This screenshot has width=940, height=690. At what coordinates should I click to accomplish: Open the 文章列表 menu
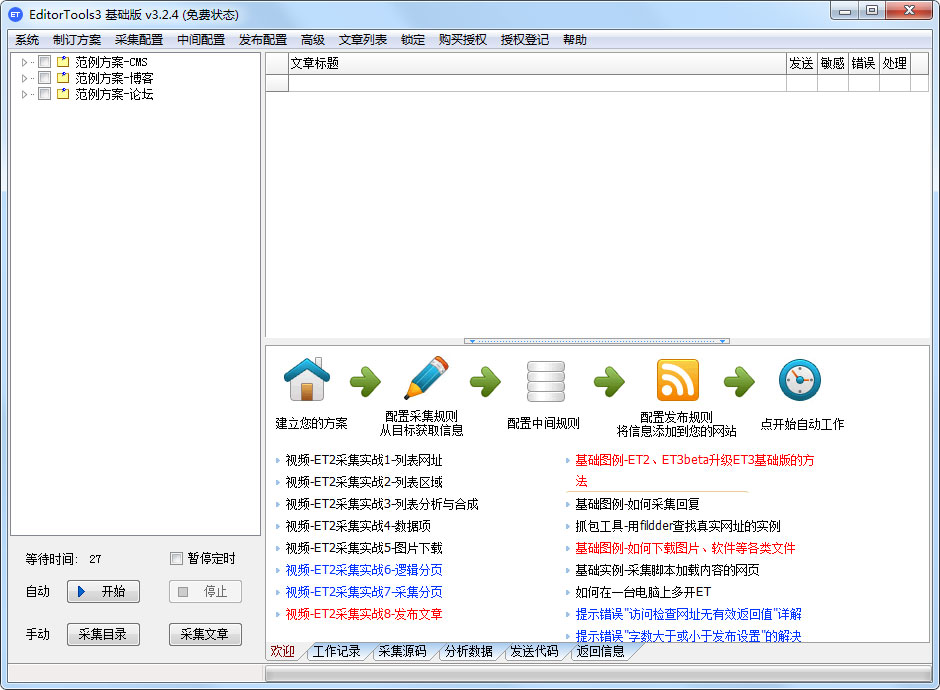[x=363, y=40]
